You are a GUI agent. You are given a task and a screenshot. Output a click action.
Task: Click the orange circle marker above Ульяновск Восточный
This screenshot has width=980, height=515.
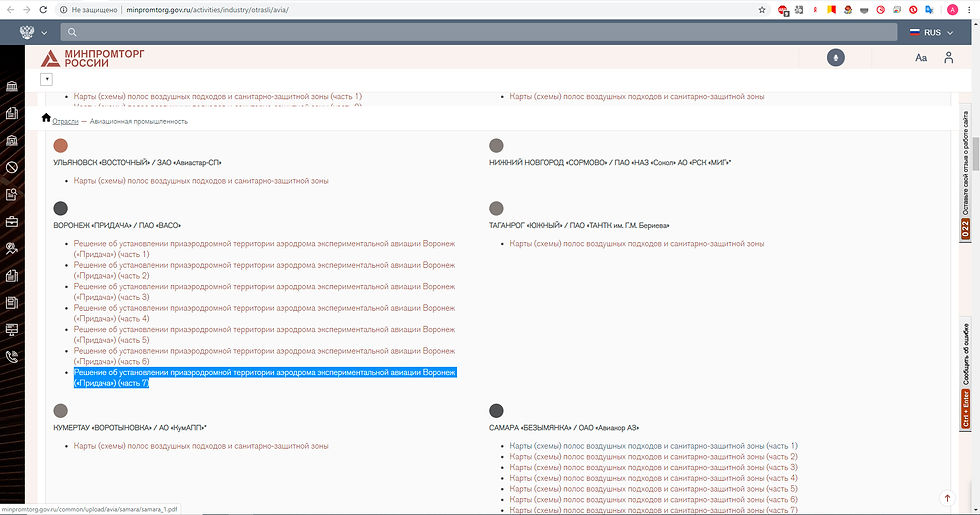[61, 146]
